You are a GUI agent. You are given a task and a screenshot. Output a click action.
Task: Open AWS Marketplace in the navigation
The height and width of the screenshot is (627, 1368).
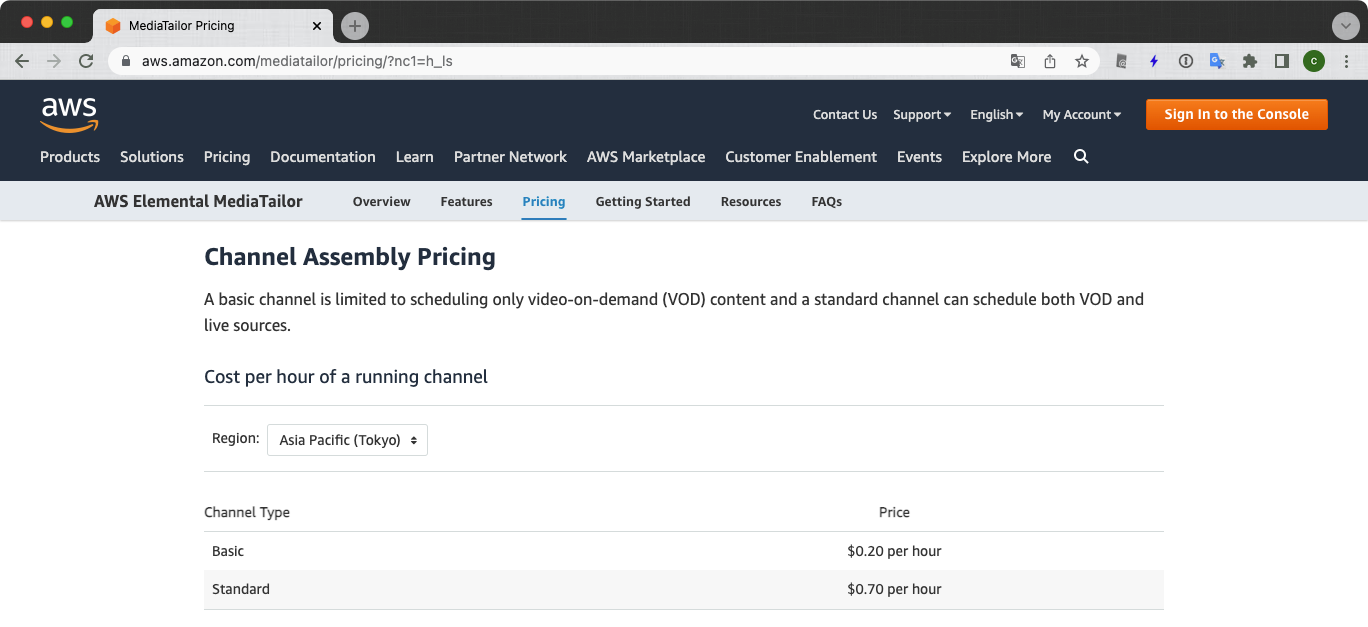tap(646, 157)
